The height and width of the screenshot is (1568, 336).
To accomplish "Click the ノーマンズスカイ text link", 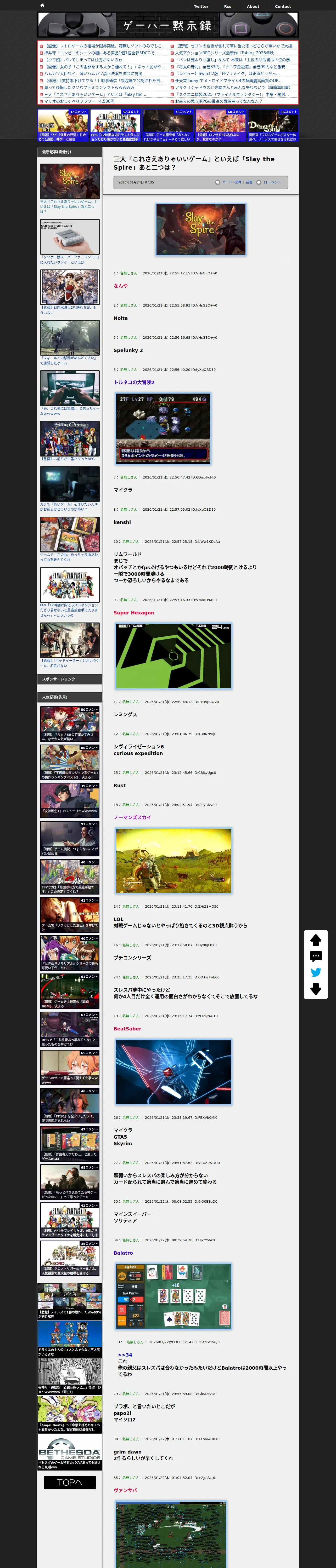I will 132,817.
